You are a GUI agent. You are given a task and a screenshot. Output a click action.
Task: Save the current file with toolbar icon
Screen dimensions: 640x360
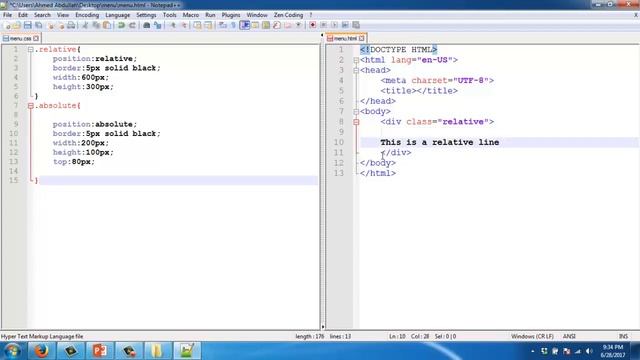pyautogui.click(x=27, y=25)
